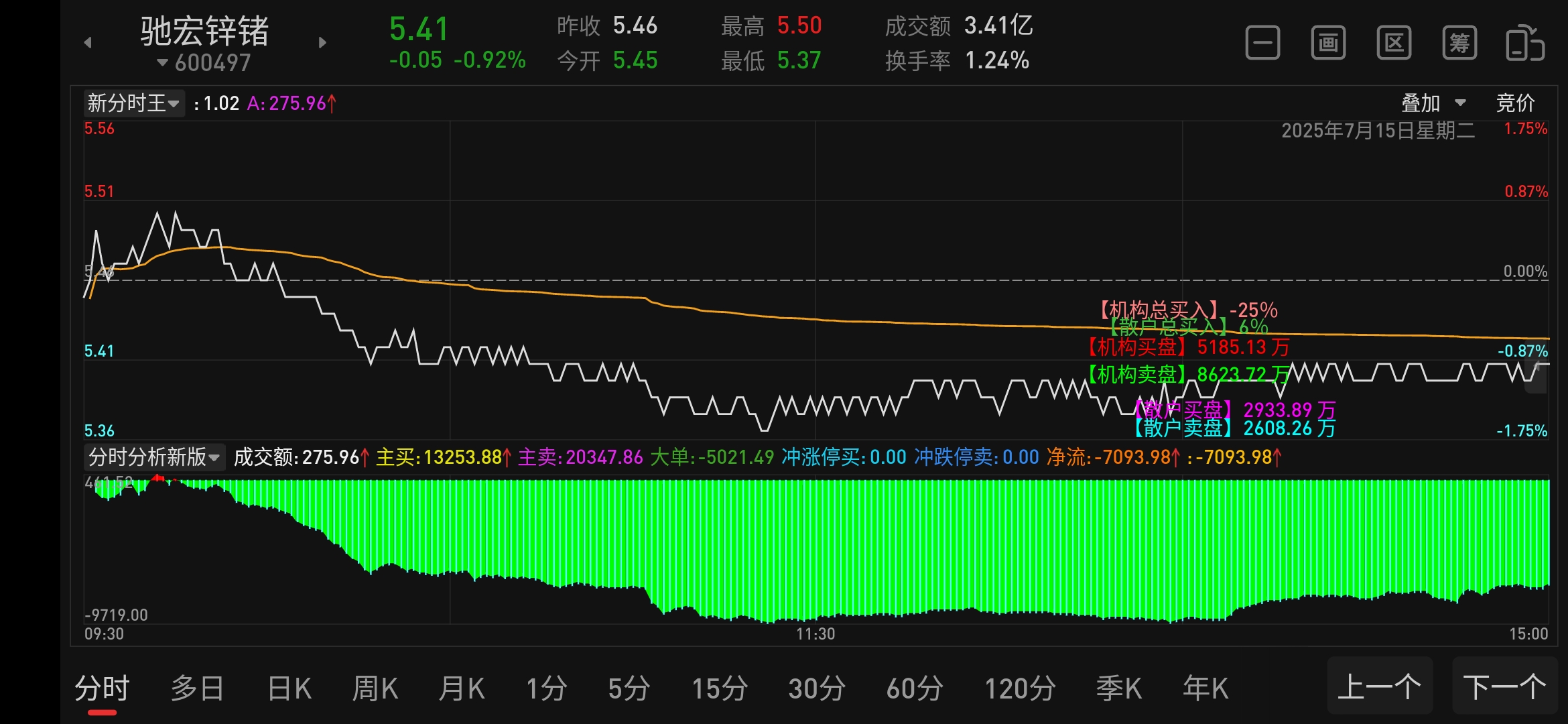
Task: Click the 上一个 button
Action: [x=1379, y=686]
